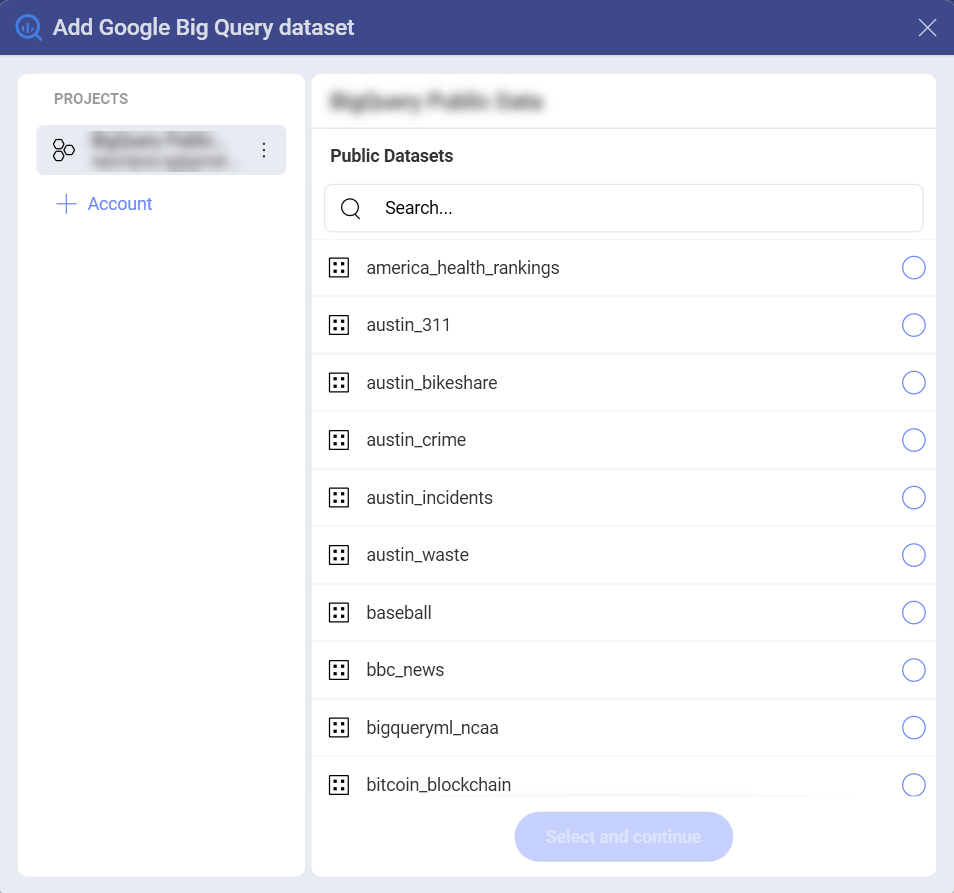This screenshot has height=893, width=954.
Task: Click the Select and continue button
Action: click(x=624, y=836)
